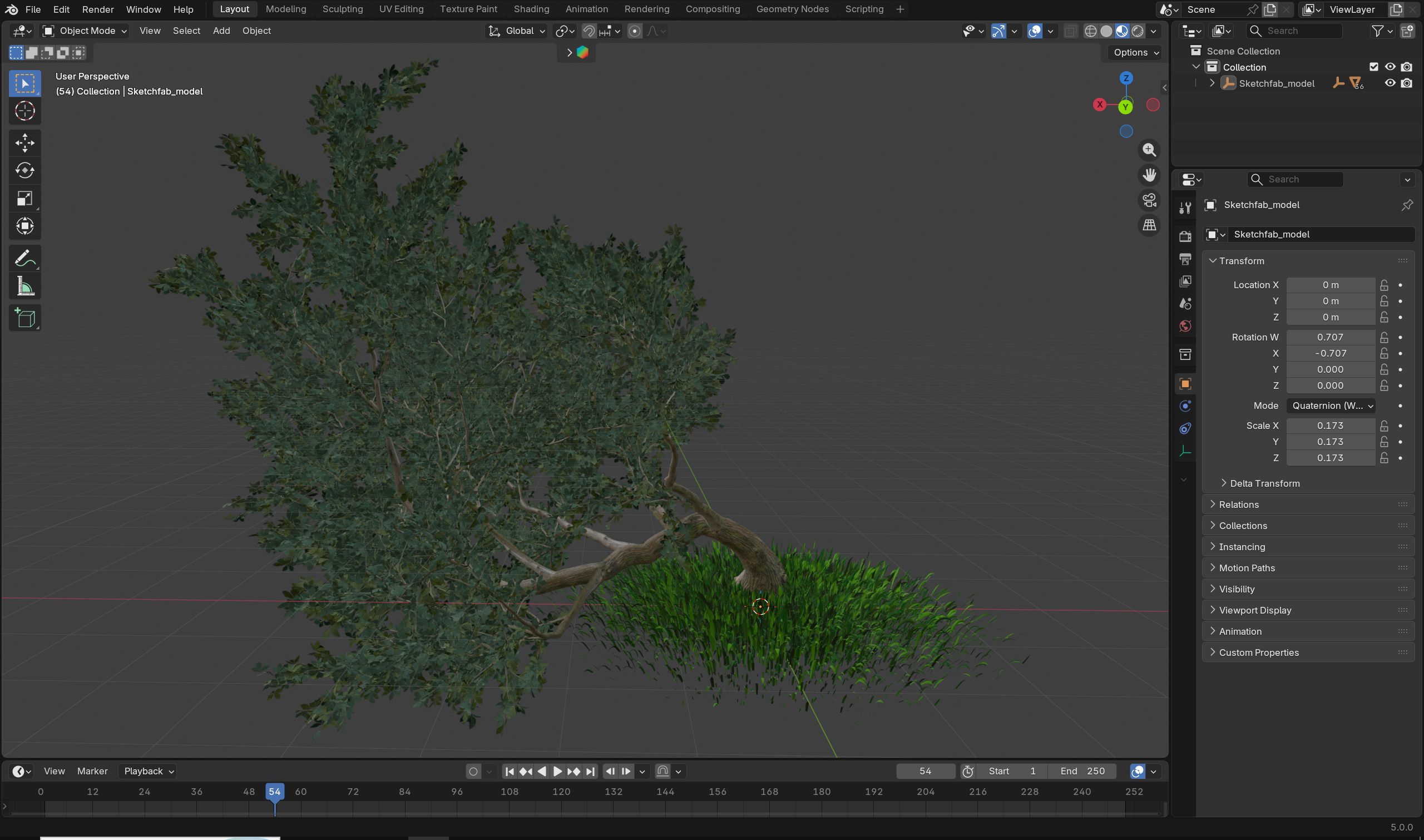
Task: Click the zoom view gizmo icon
Action: (1149, 150)
